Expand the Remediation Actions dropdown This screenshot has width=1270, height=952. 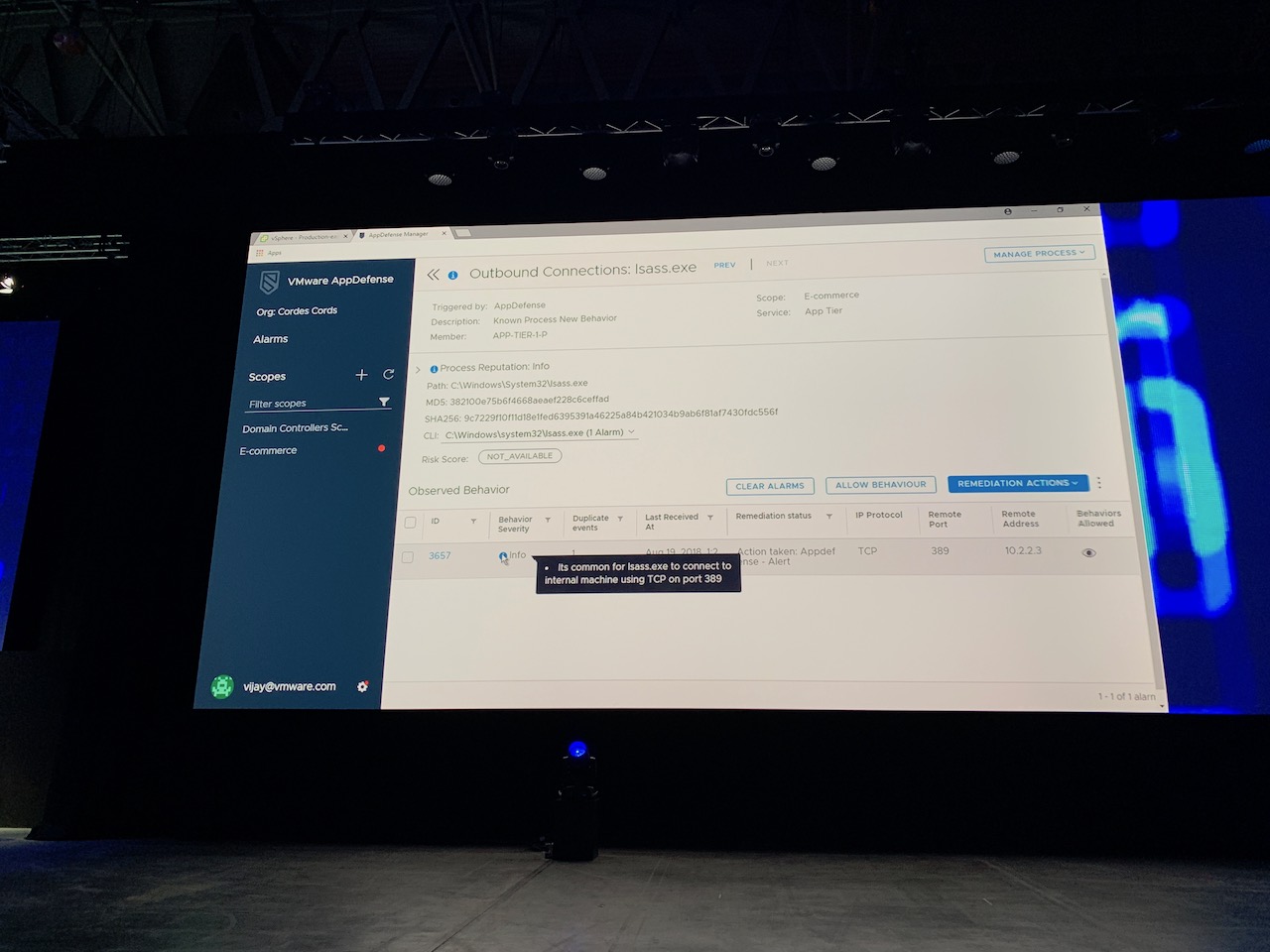1017,483
